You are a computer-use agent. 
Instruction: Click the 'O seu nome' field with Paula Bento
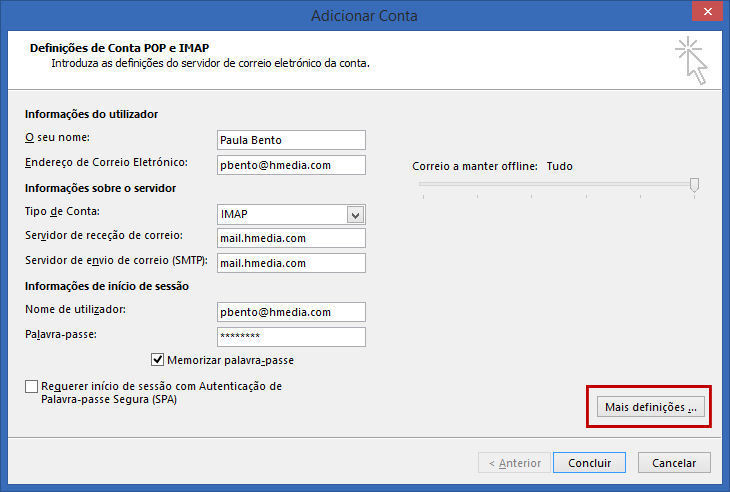click(x=291, y=140)
